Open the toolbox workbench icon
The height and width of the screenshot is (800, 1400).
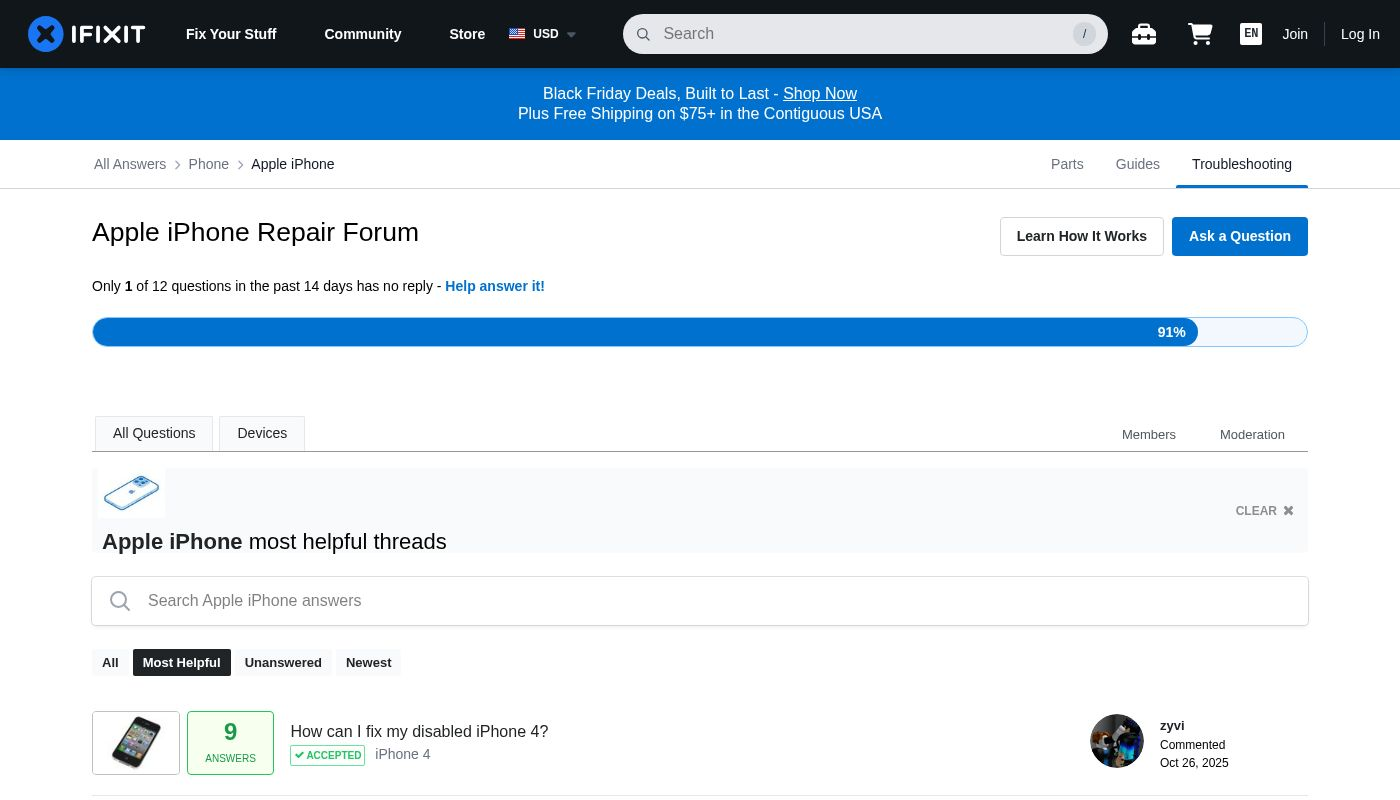coord(1144,34)
